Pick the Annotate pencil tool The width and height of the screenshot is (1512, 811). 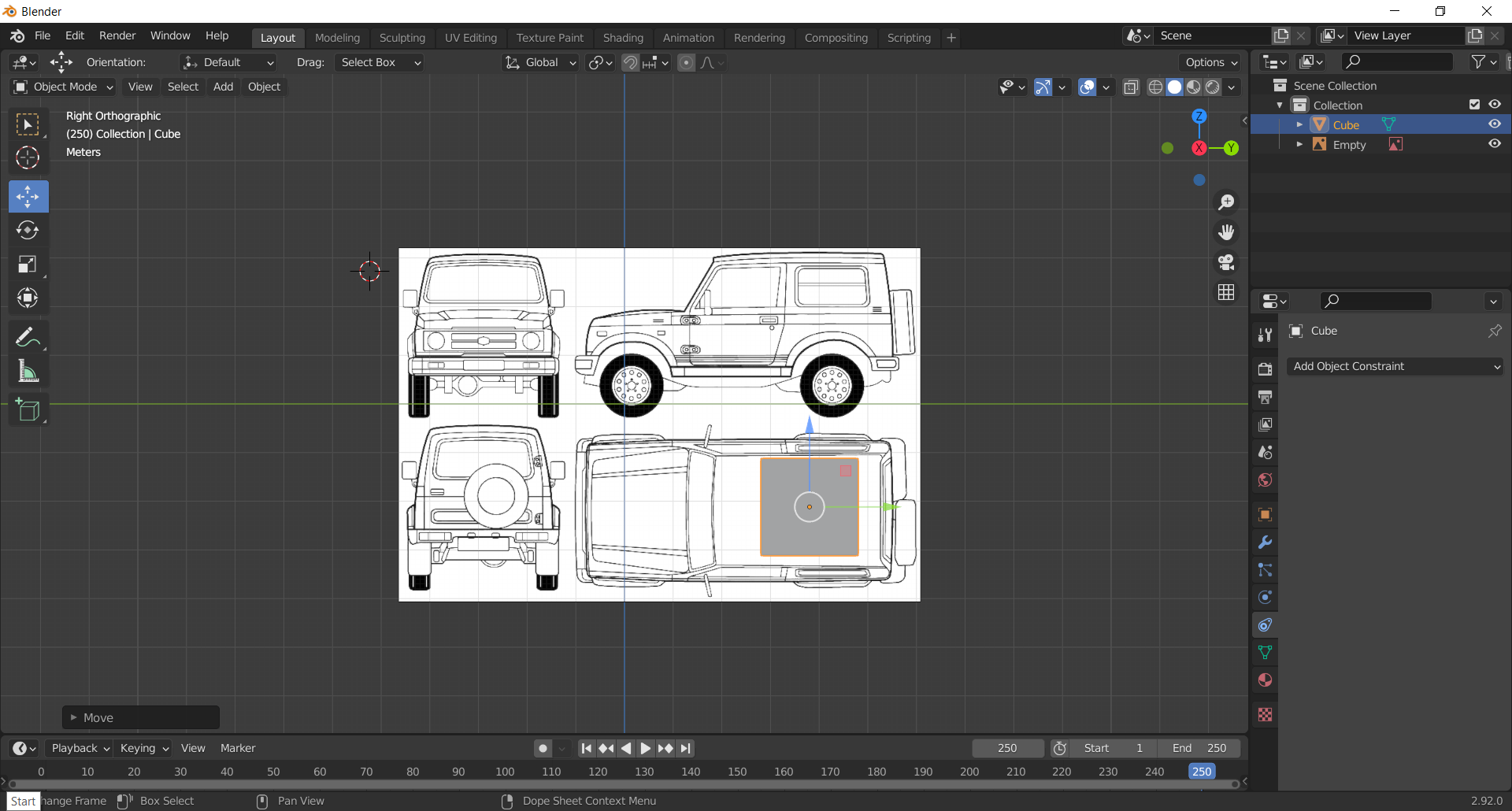28,338
